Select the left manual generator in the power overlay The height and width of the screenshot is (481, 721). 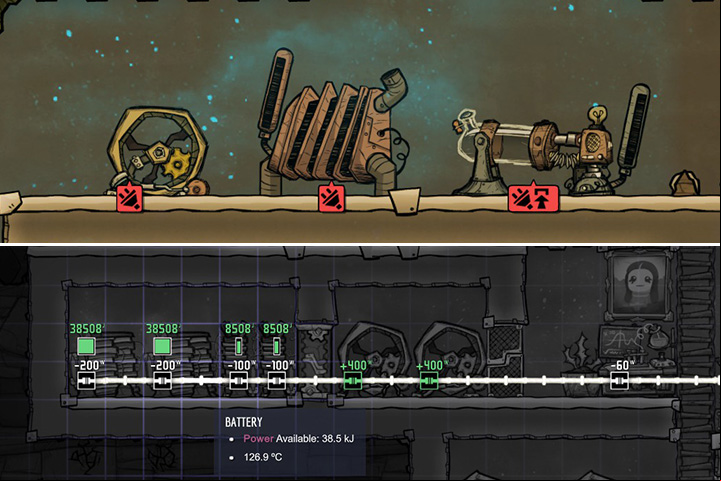click(375, 359)
